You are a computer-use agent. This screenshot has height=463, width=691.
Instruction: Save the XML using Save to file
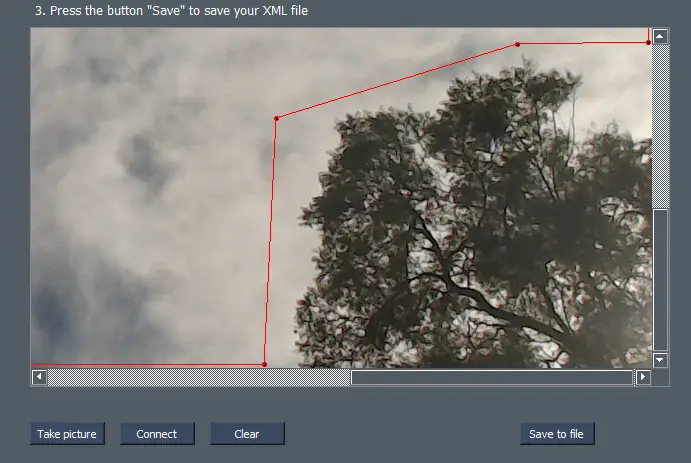tap(557, 434)
